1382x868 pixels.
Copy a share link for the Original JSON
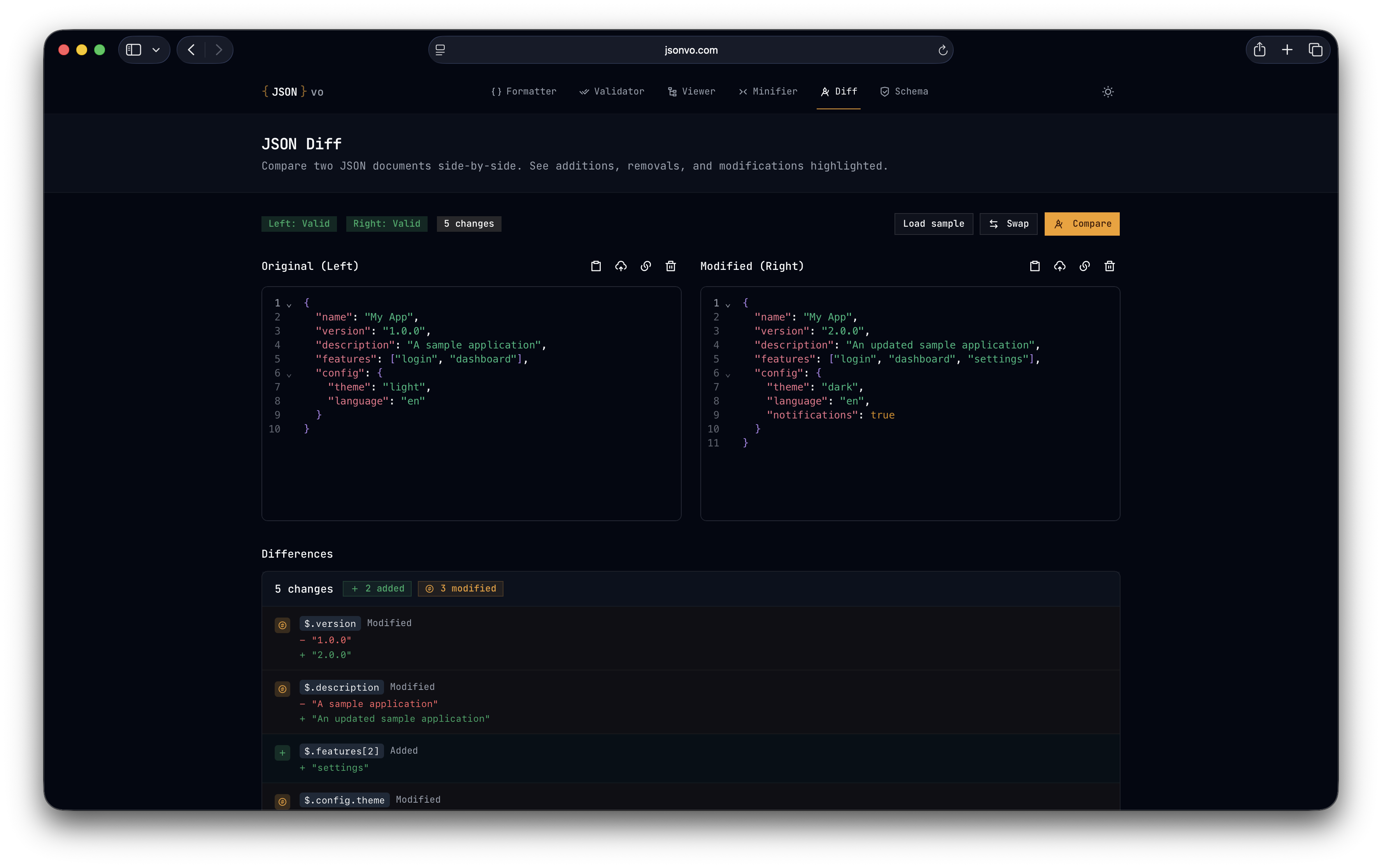tap(645, 266)
